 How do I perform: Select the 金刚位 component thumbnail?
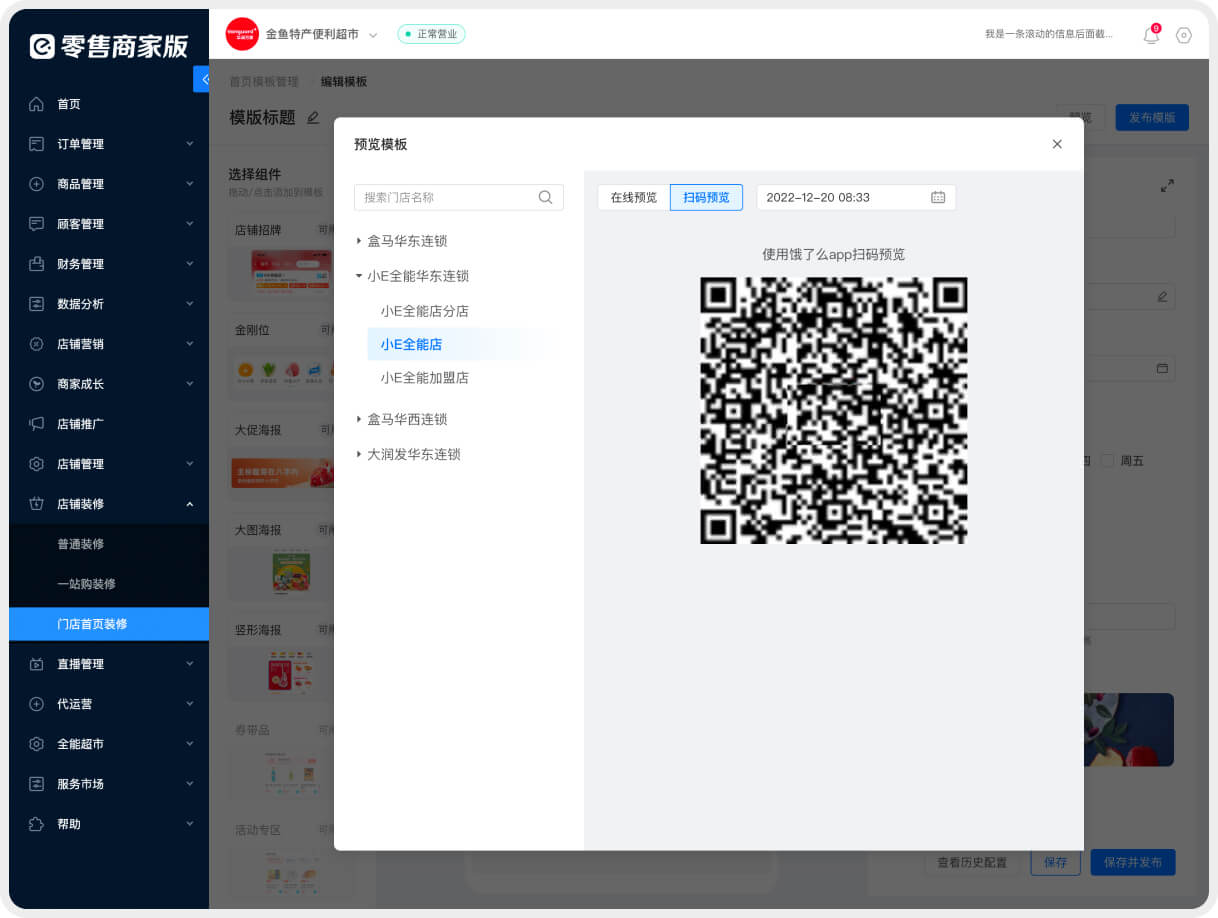click(283, 371)
